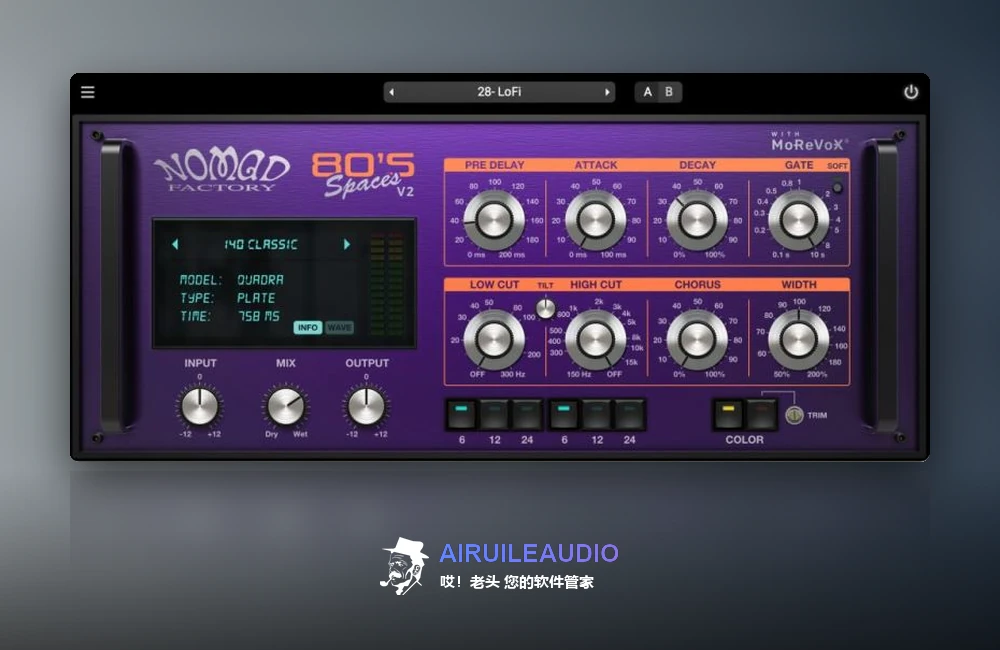Viewport: 1000px width, 650px height.
Task: Click the INPUT gain knob
Action: point(200,407)
